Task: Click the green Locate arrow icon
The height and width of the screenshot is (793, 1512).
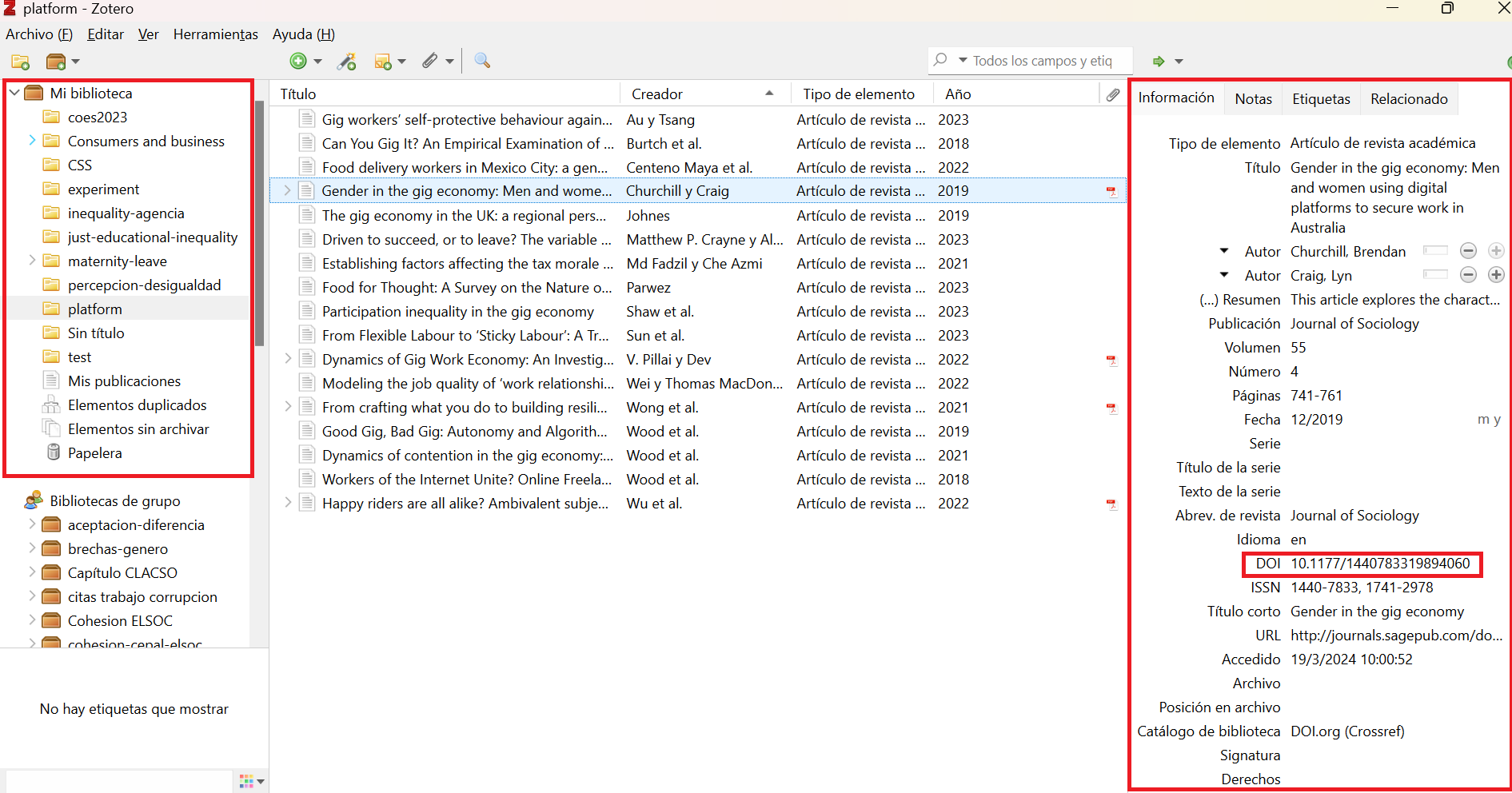Action: point(1159,61)
